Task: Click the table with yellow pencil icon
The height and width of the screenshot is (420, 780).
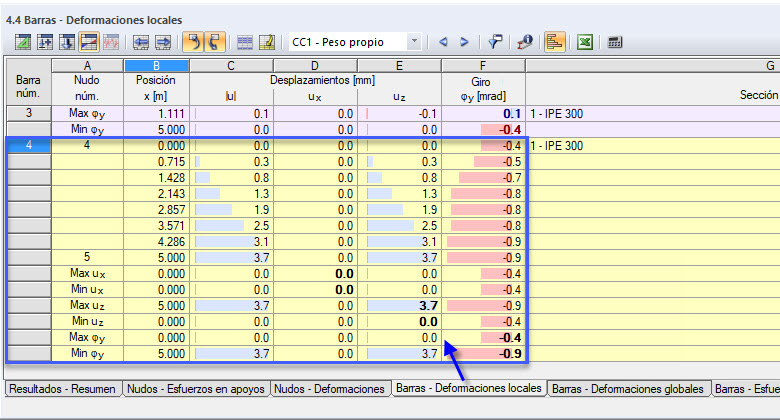Action: click(267, 42)
